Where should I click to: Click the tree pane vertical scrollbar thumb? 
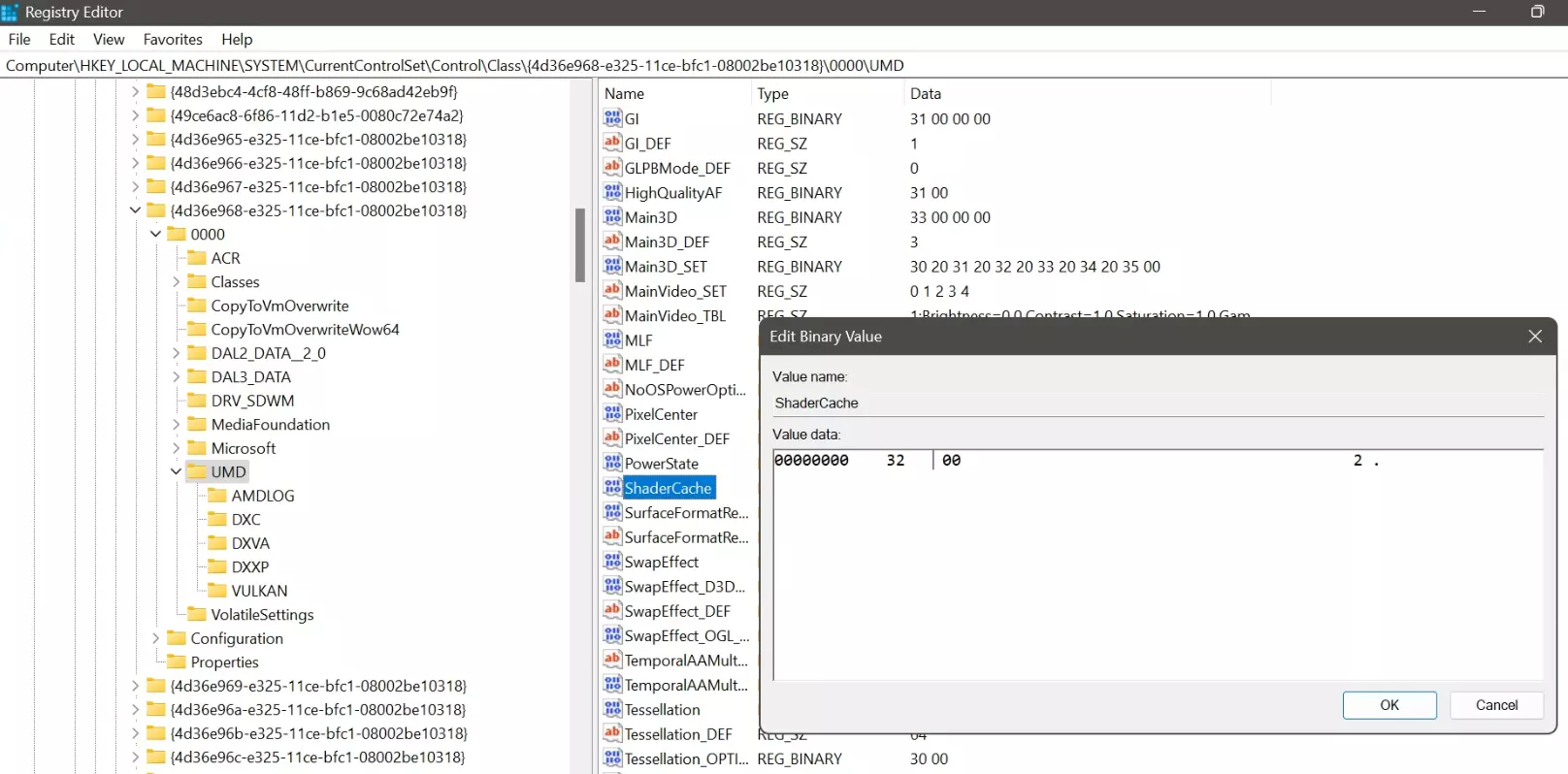tap(580, 245)
